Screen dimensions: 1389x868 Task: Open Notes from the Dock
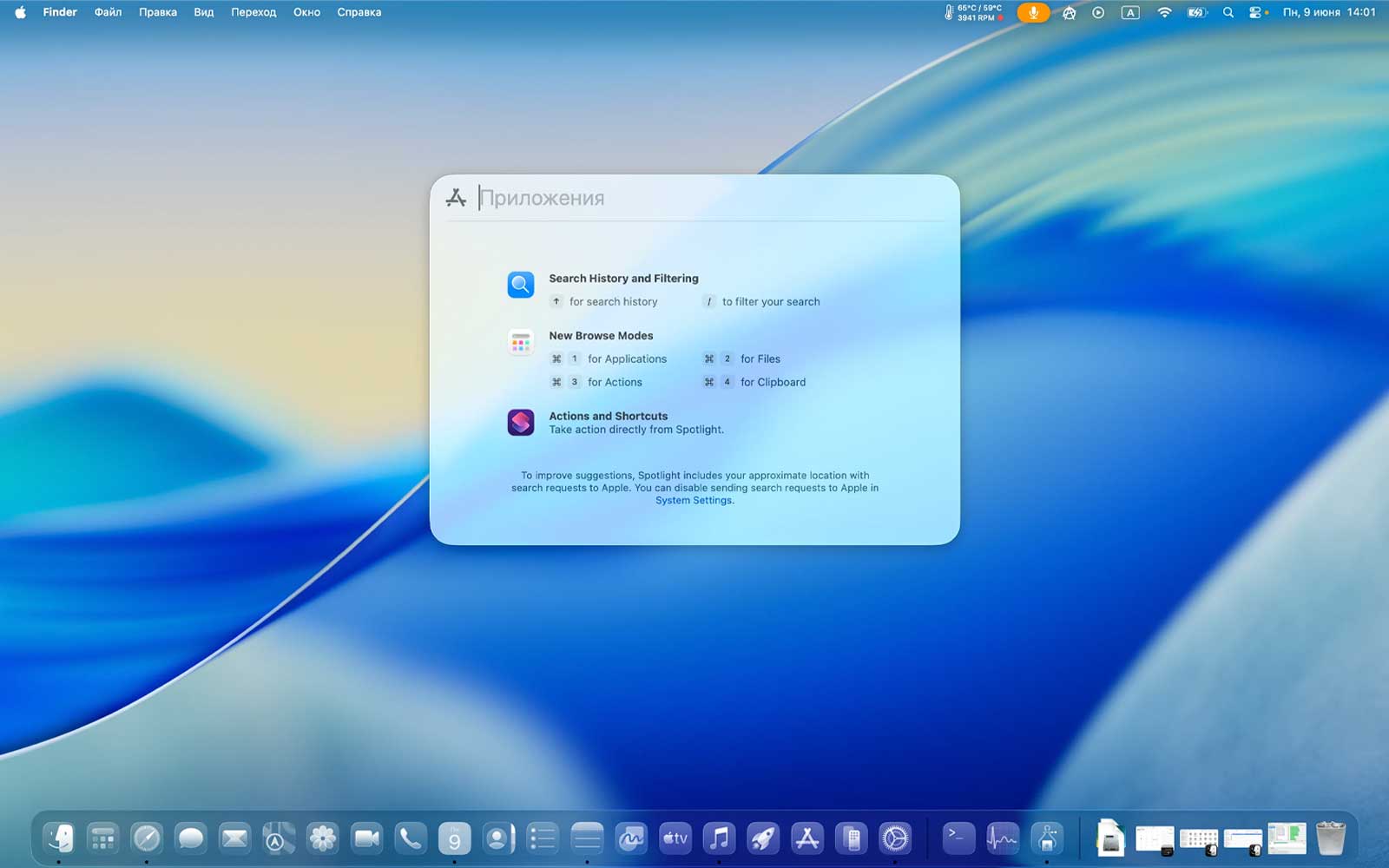587,838
